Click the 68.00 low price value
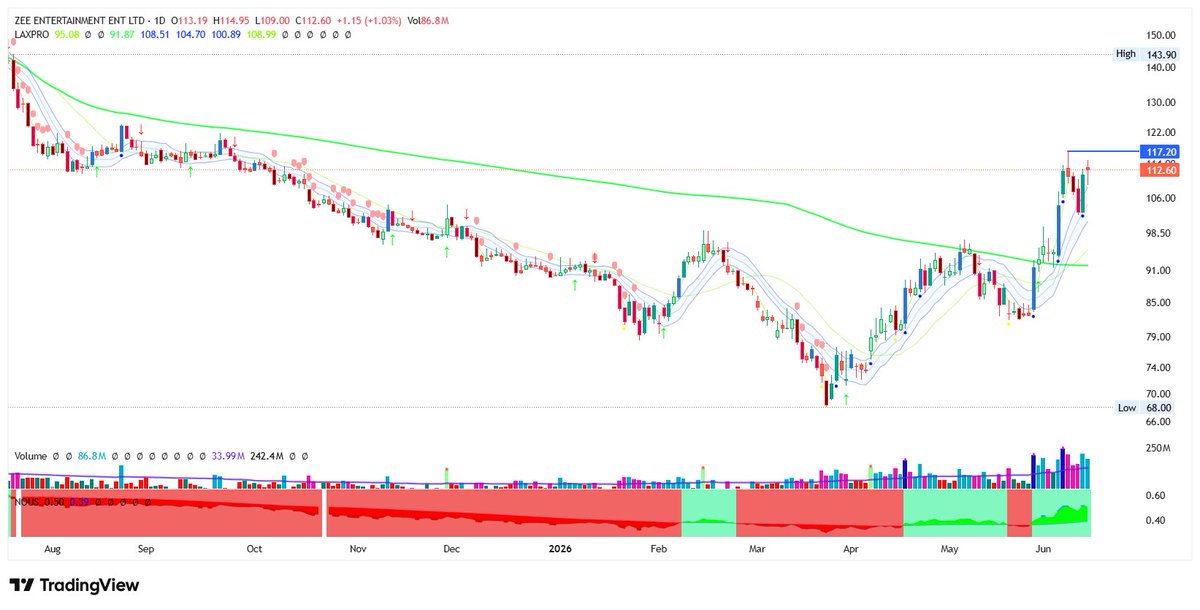The width and height of the screenshot is (1200, 610). [x=1160, y=407]
